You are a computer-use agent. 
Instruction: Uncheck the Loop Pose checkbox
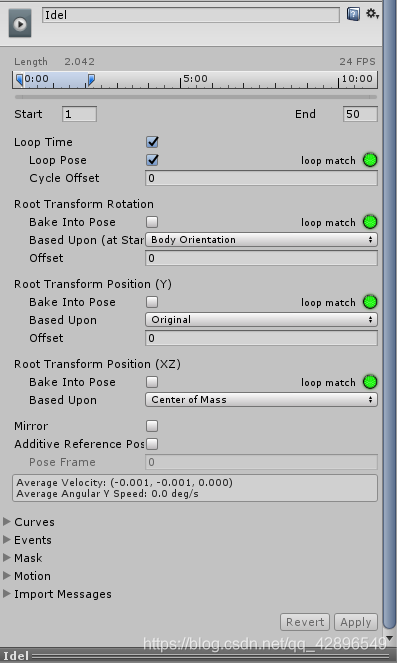click(x=152, y=160)
